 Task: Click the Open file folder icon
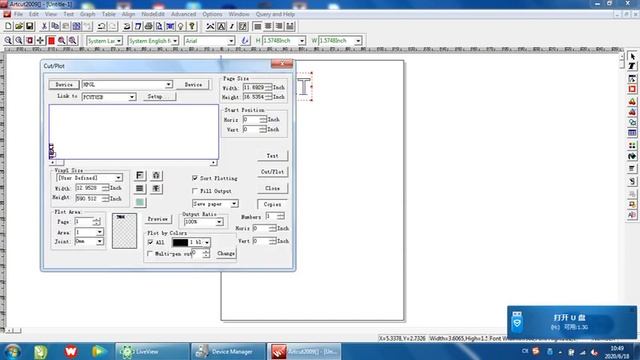[x=19, y=27]
